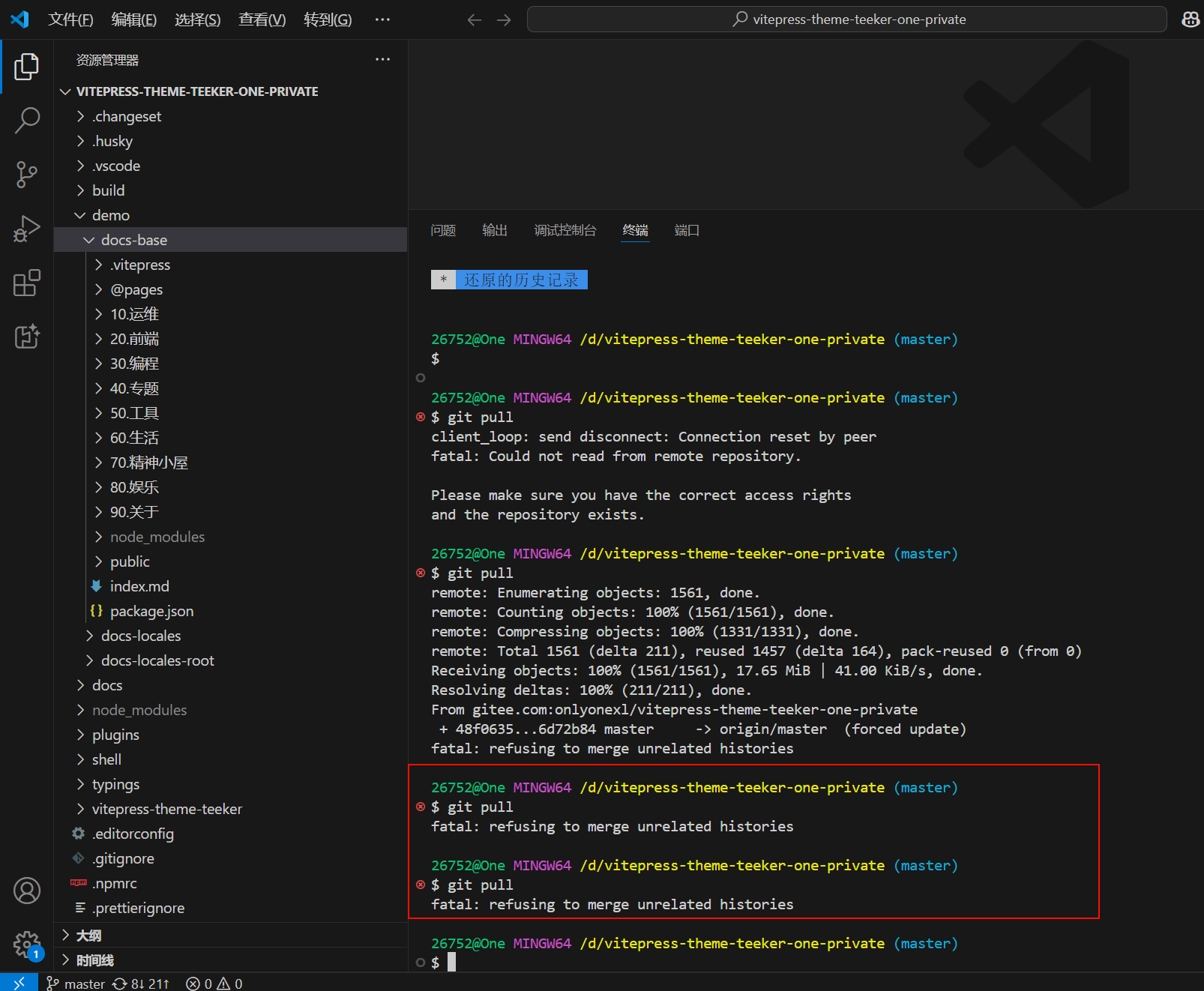Open the 文件(F) menu
Screen dimensions: 1204x991
coord(70,19)
